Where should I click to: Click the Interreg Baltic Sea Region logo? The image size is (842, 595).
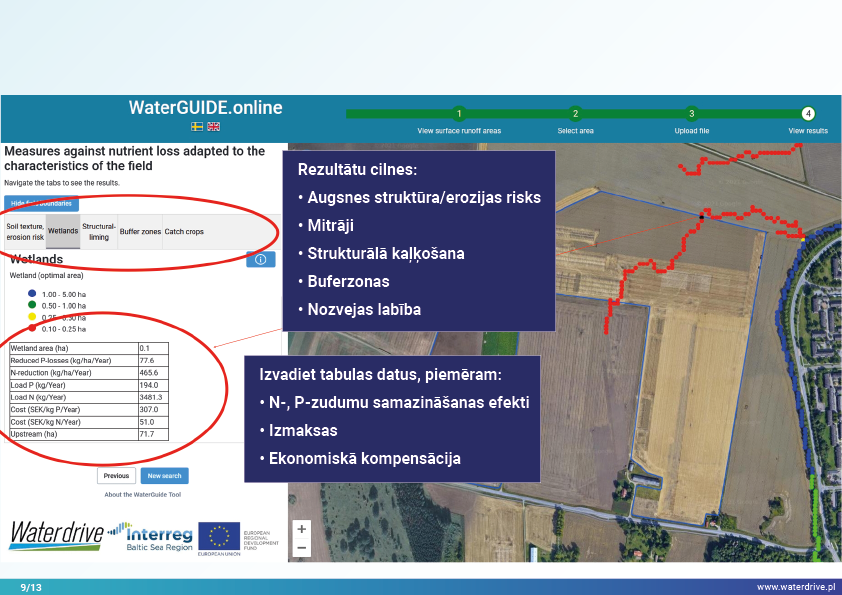click(150, 536)
